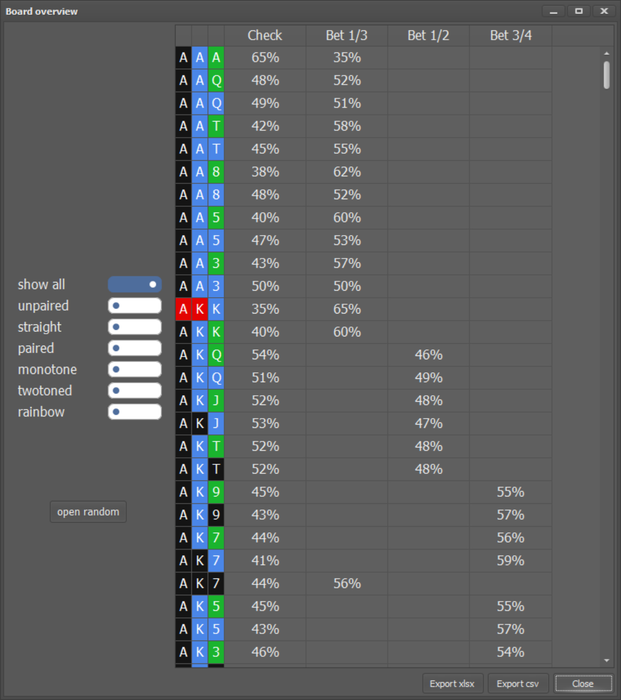Image resolution: width=621 pixels, height=700 pixels.
Task: Click the 41% Check cell
Action: pos(265,560)
